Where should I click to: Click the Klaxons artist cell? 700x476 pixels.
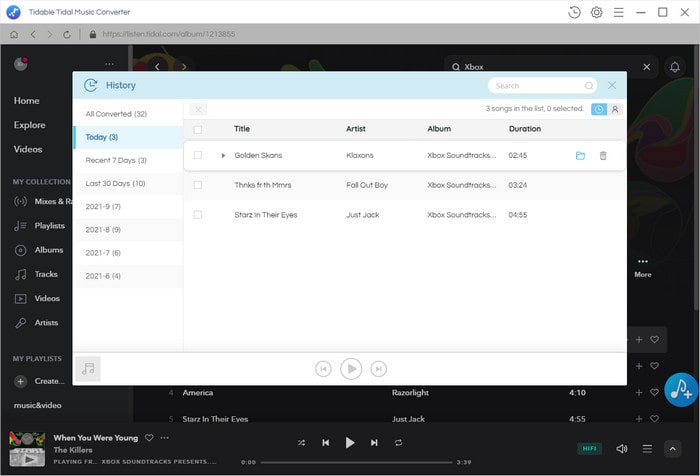[360, 155]
